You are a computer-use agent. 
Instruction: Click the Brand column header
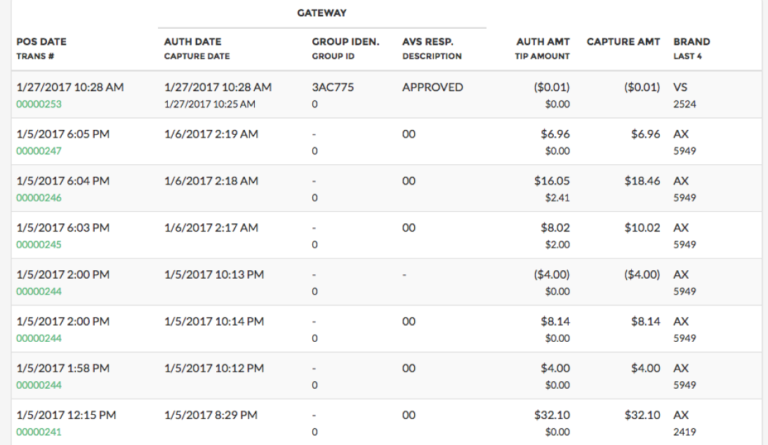click(692, 42)
